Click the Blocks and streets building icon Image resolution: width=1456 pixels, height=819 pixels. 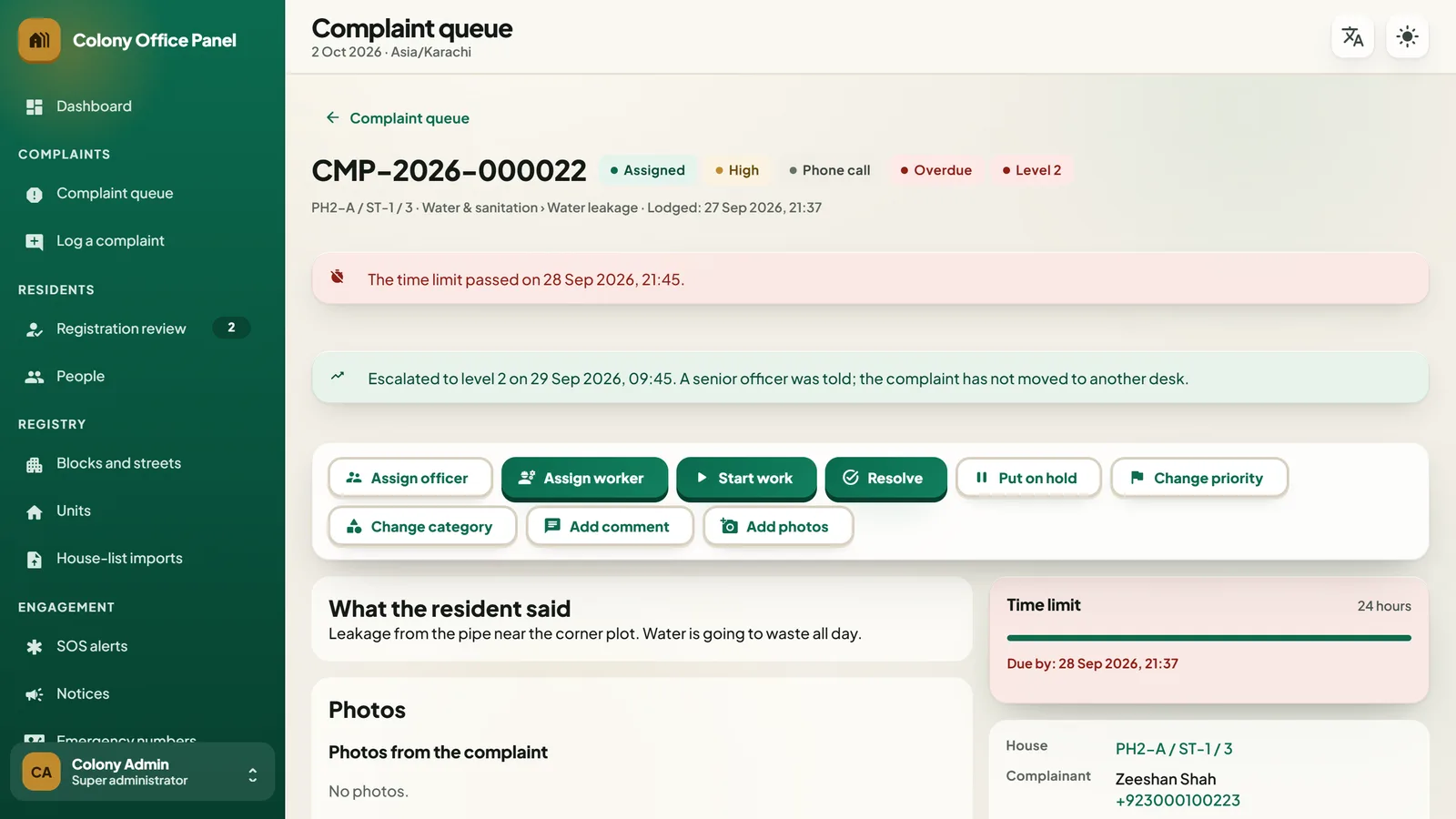[35, 464]
